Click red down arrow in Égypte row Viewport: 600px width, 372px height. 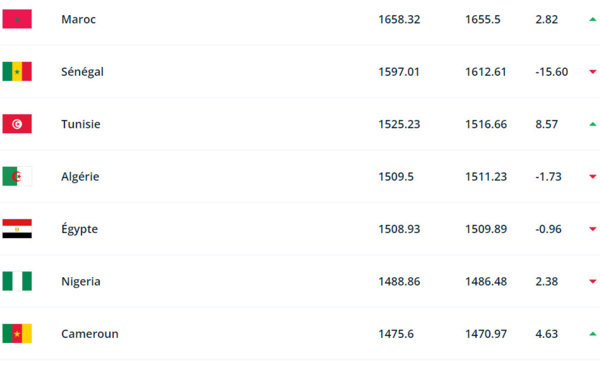pyautogui.click(x=592, y=229)
